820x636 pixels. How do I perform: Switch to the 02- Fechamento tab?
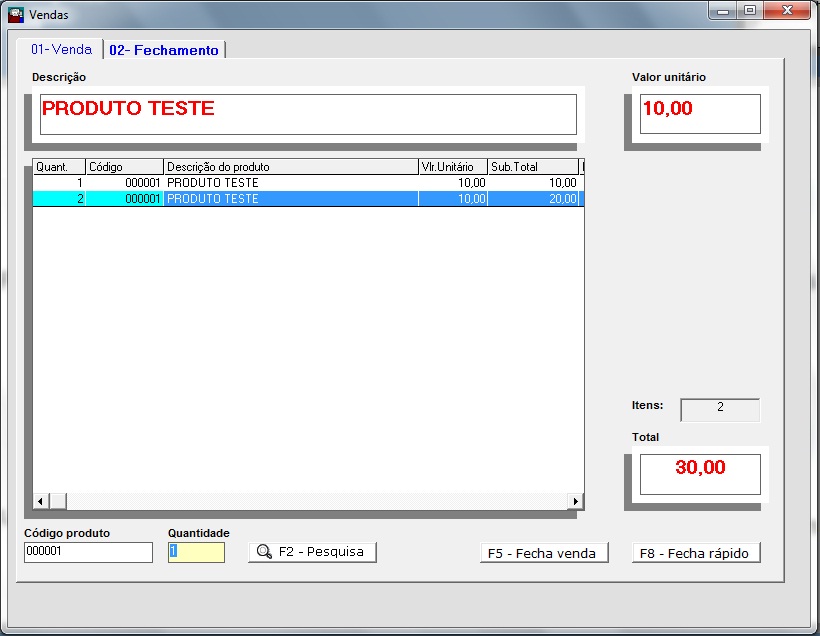(x=164, y=50)
